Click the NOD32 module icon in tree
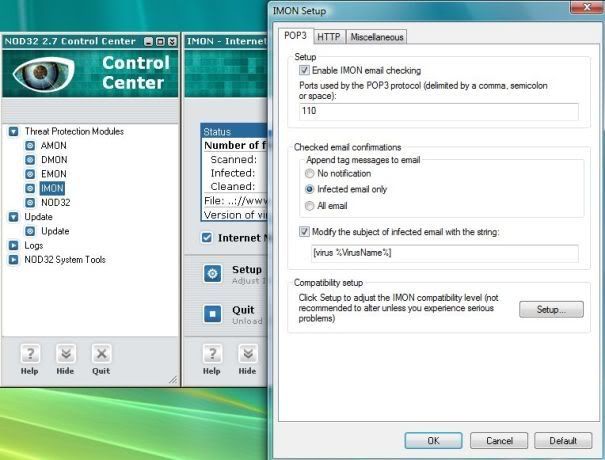The width and height of the screenshot is (605, 460). tap(30, 202)
